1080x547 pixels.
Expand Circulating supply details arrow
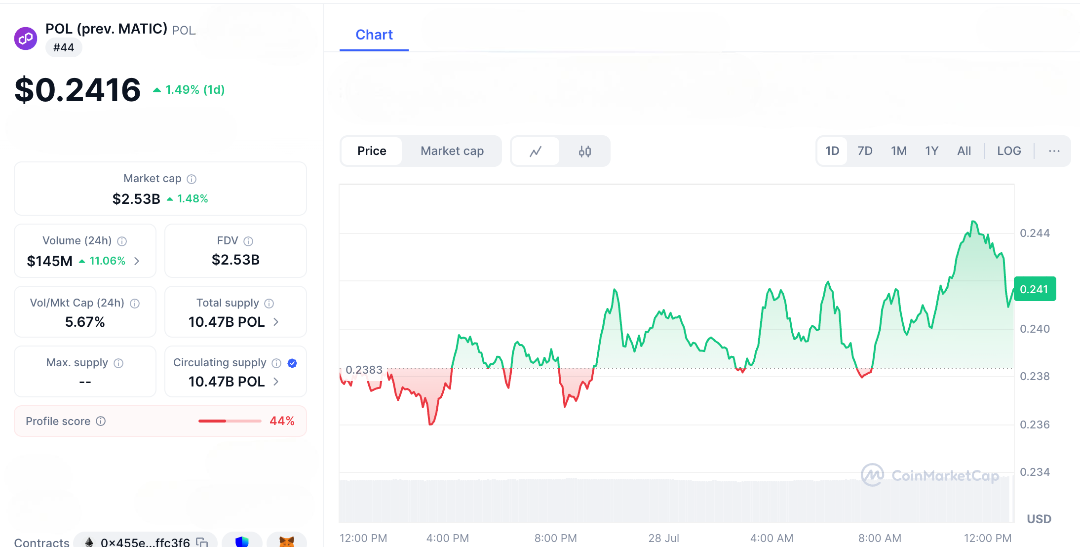tap(276, 382)
